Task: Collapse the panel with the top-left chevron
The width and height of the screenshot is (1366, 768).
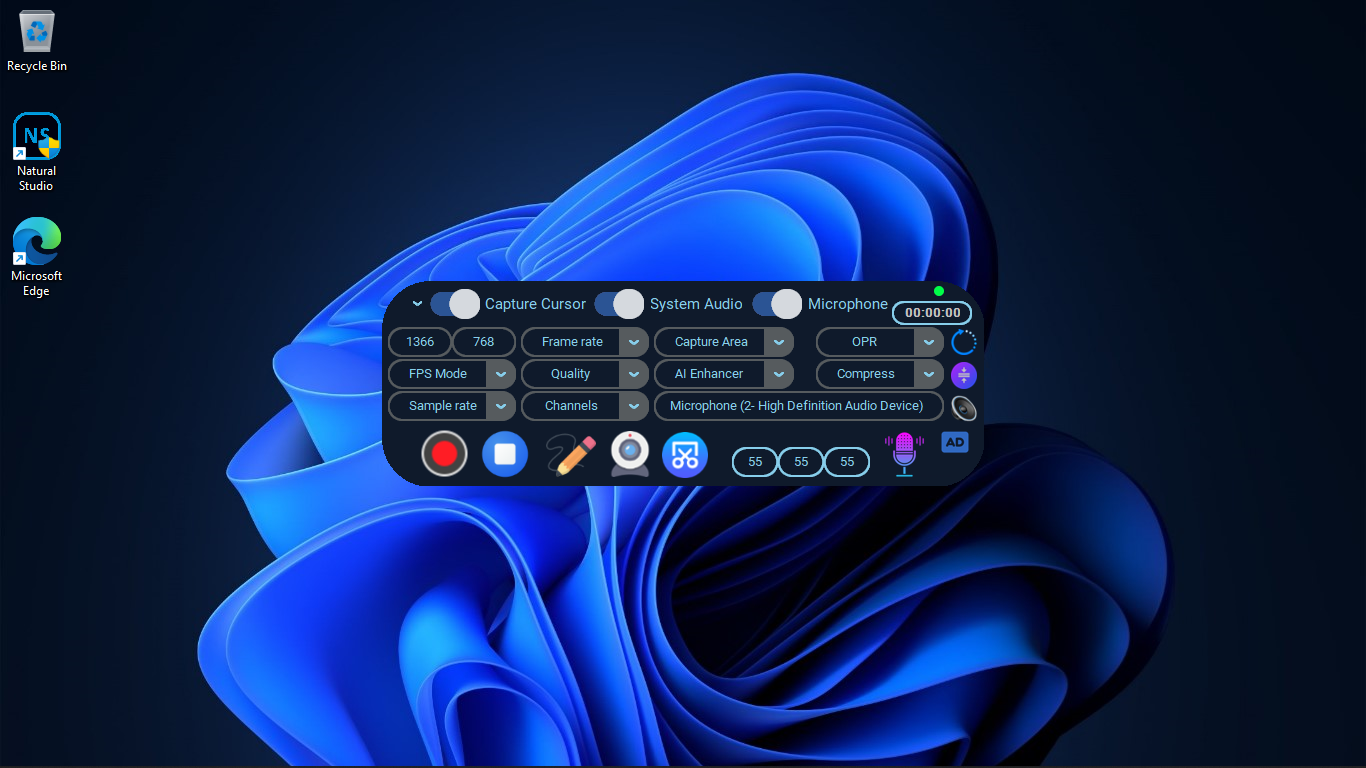Action: point(417,304)
